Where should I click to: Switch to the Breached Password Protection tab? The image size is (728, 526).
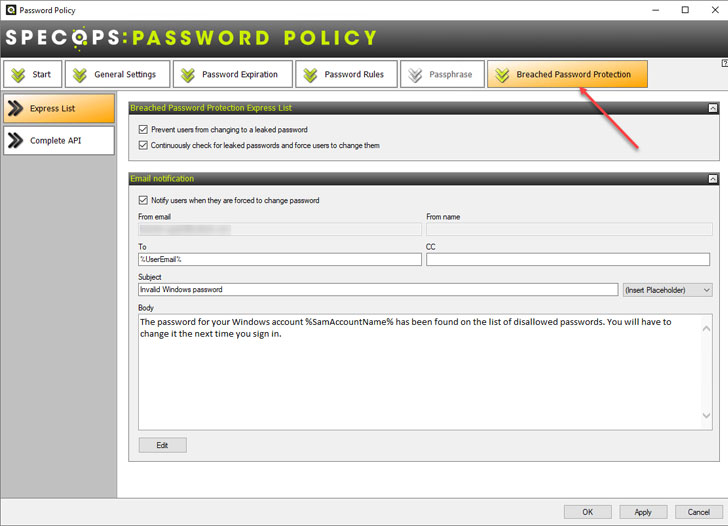[567, 75]
